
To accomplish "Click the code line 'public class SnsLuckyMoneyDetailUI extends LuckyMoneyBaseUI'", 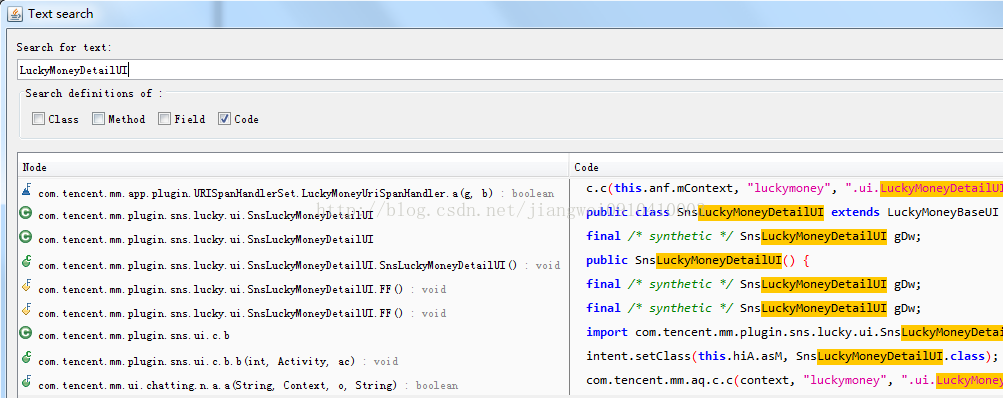I will pos(792,212).
